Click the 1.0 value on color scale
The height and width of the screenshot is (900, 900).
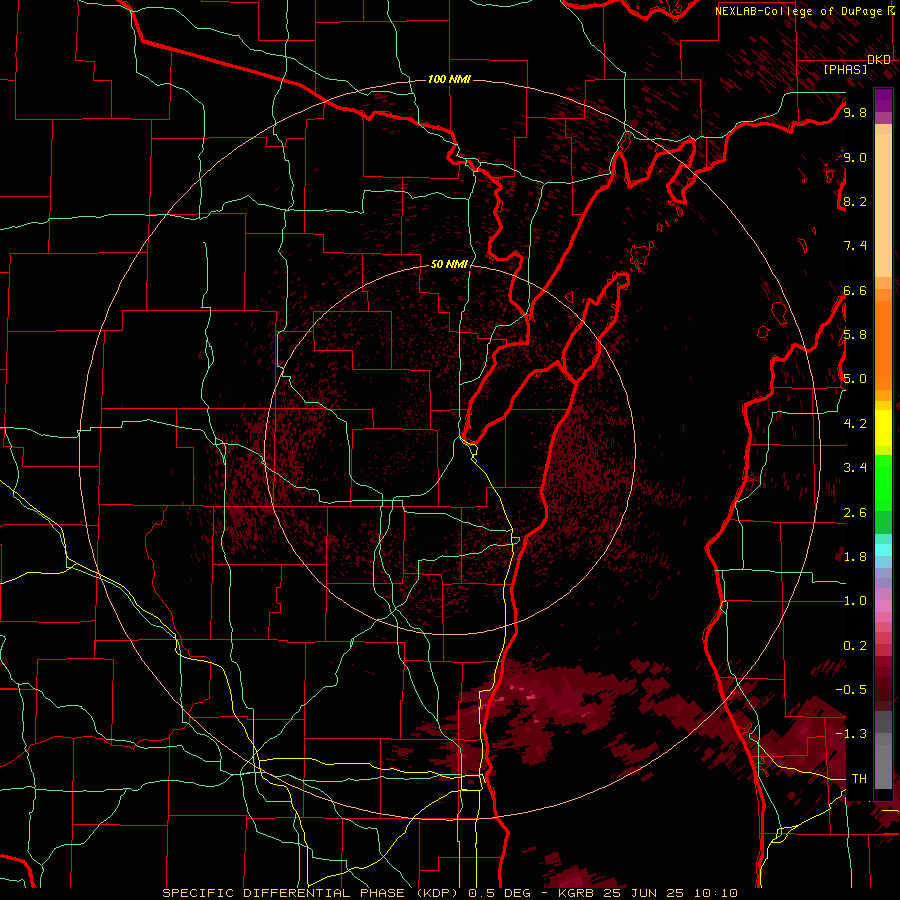tap(855, 601)
